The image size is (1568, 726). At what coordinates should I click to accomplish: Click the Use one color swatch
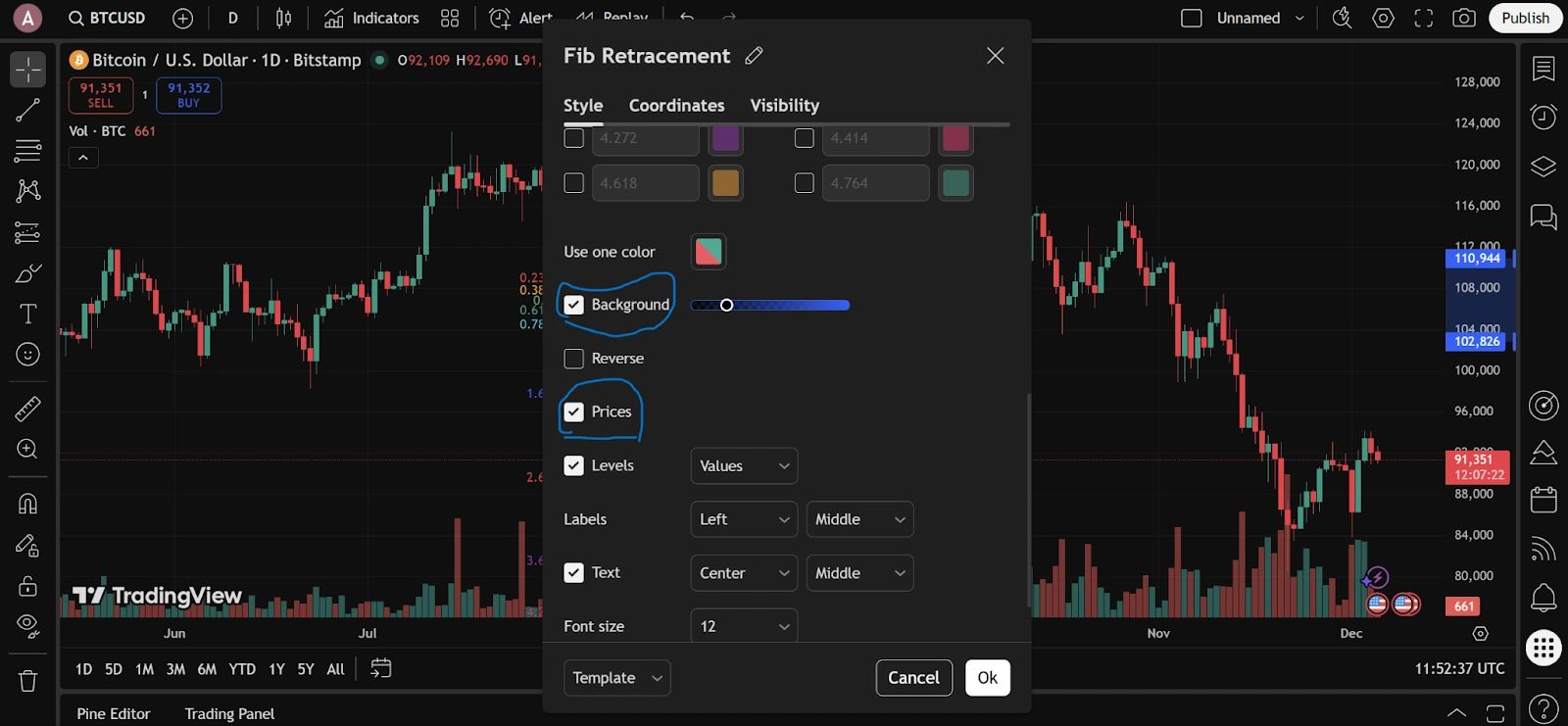708,252
